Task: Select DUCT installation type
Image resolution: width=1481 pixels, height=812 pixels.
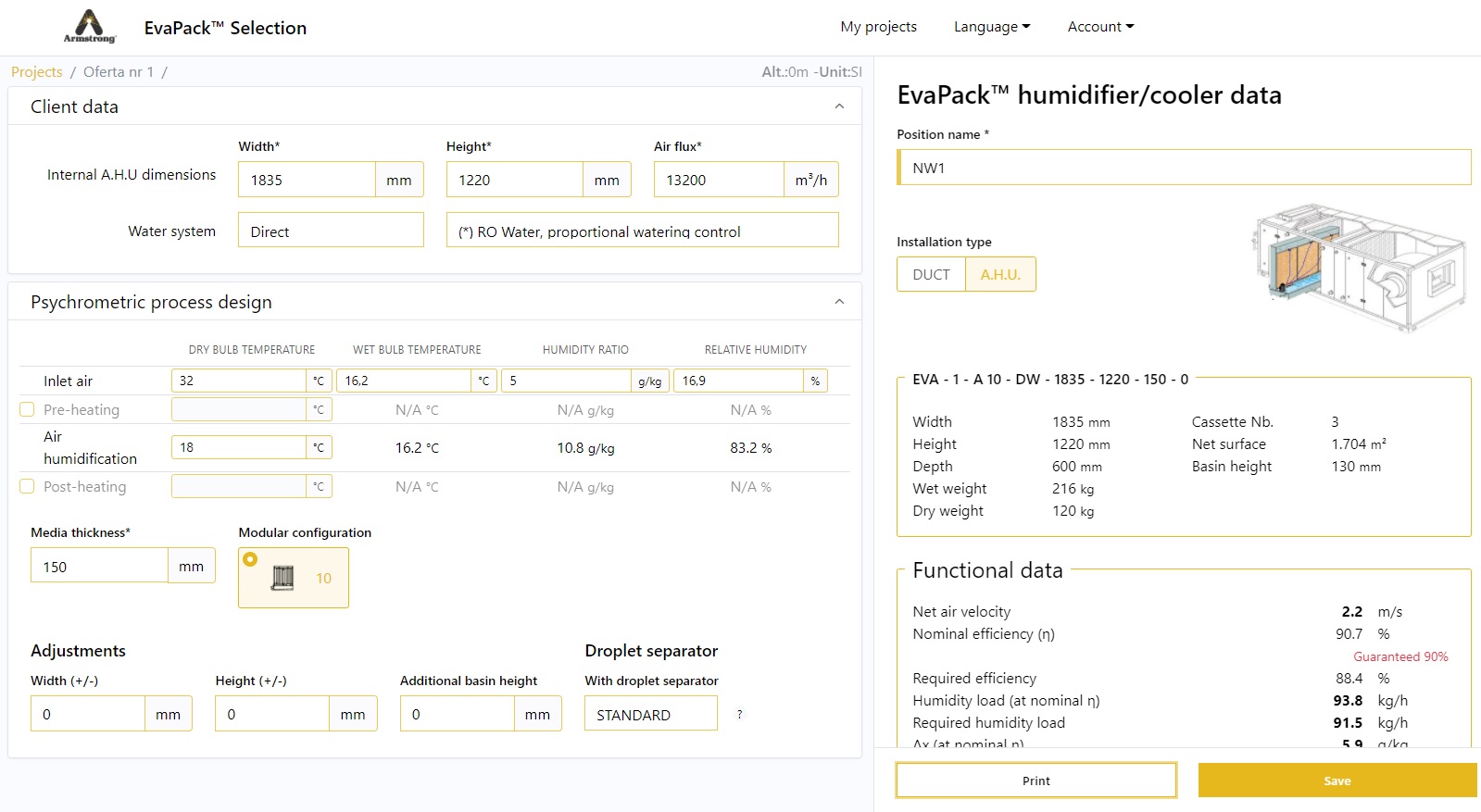Action: click(931, 275)
